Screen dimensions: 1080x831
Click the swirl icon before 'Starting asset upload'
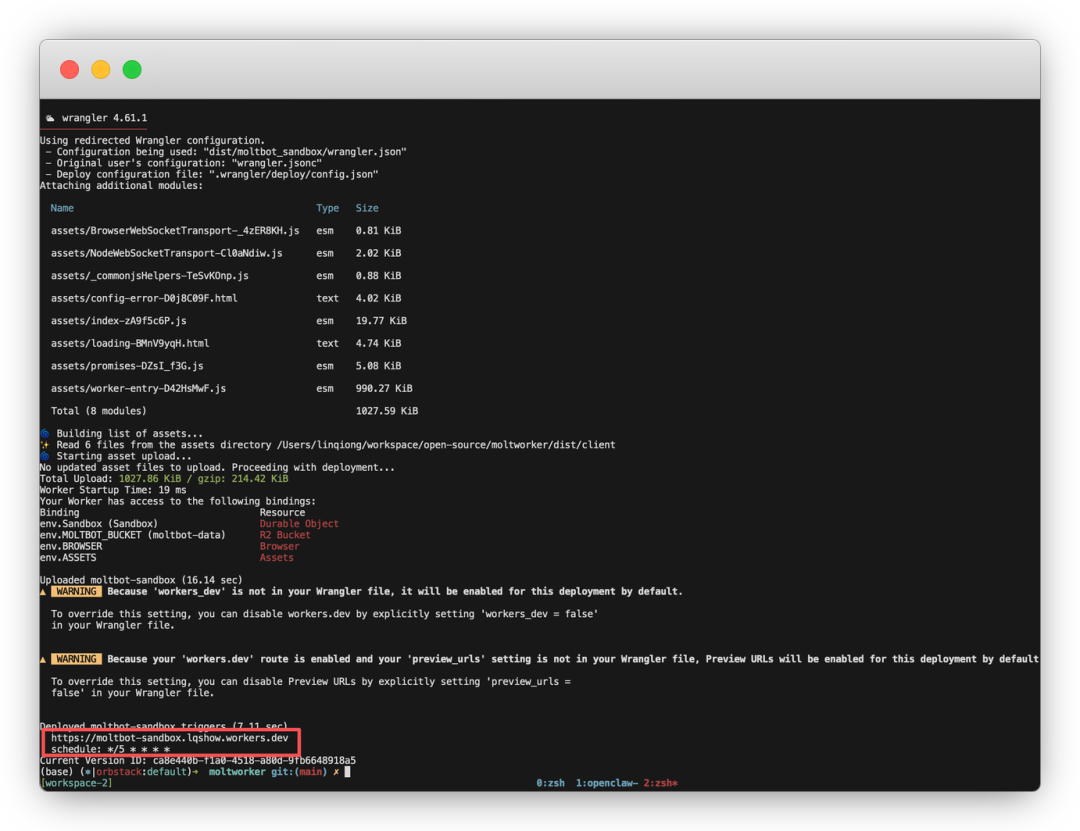pos(45,456)
